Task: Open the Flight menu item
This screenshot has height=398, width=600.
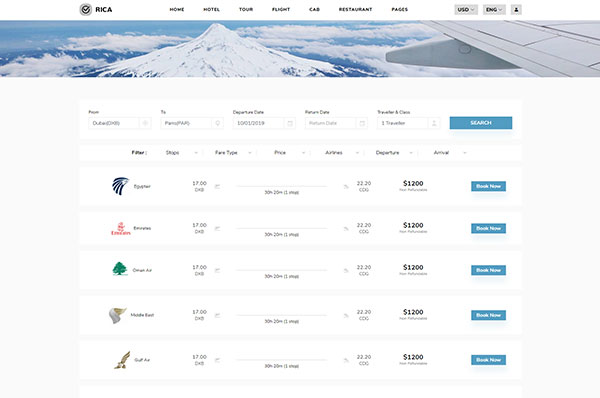Action: 281,10
